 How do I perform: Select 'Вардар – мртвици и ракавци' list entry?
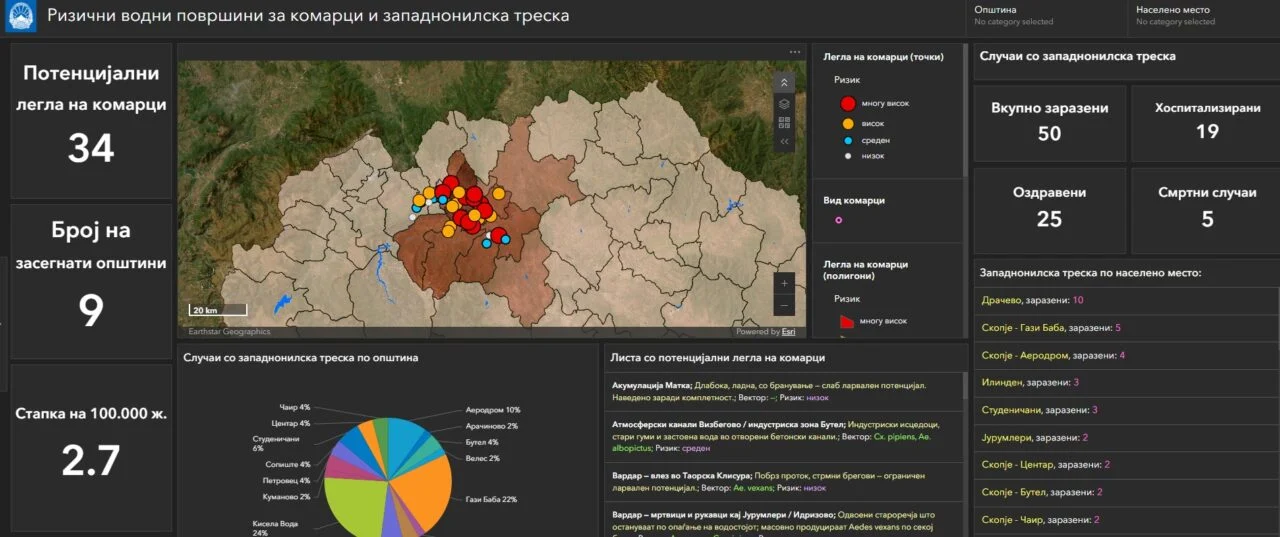pos(783,520)
